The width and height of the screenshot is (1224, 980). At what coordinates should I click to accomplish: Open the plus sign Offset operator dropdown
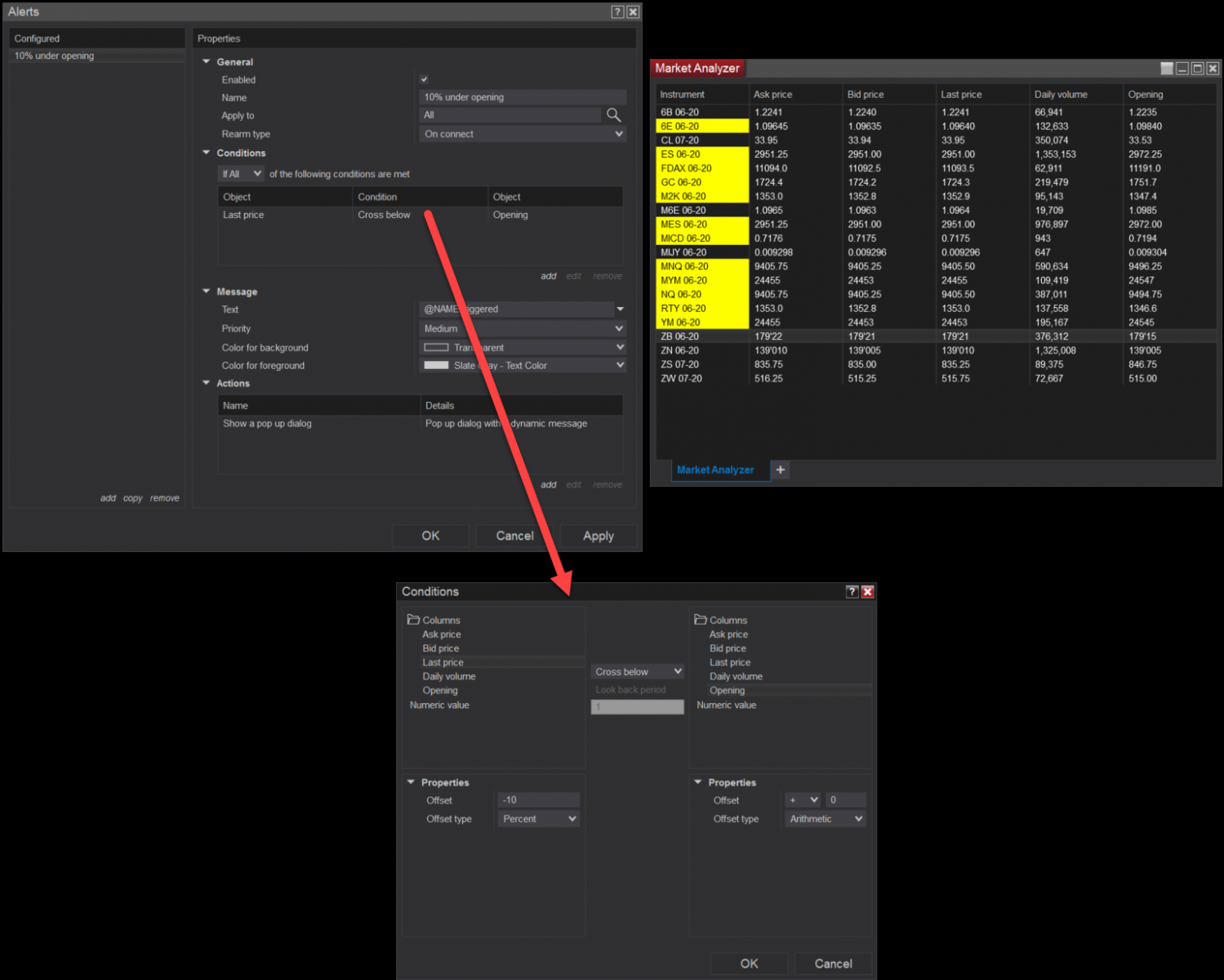tap(803, 800)
